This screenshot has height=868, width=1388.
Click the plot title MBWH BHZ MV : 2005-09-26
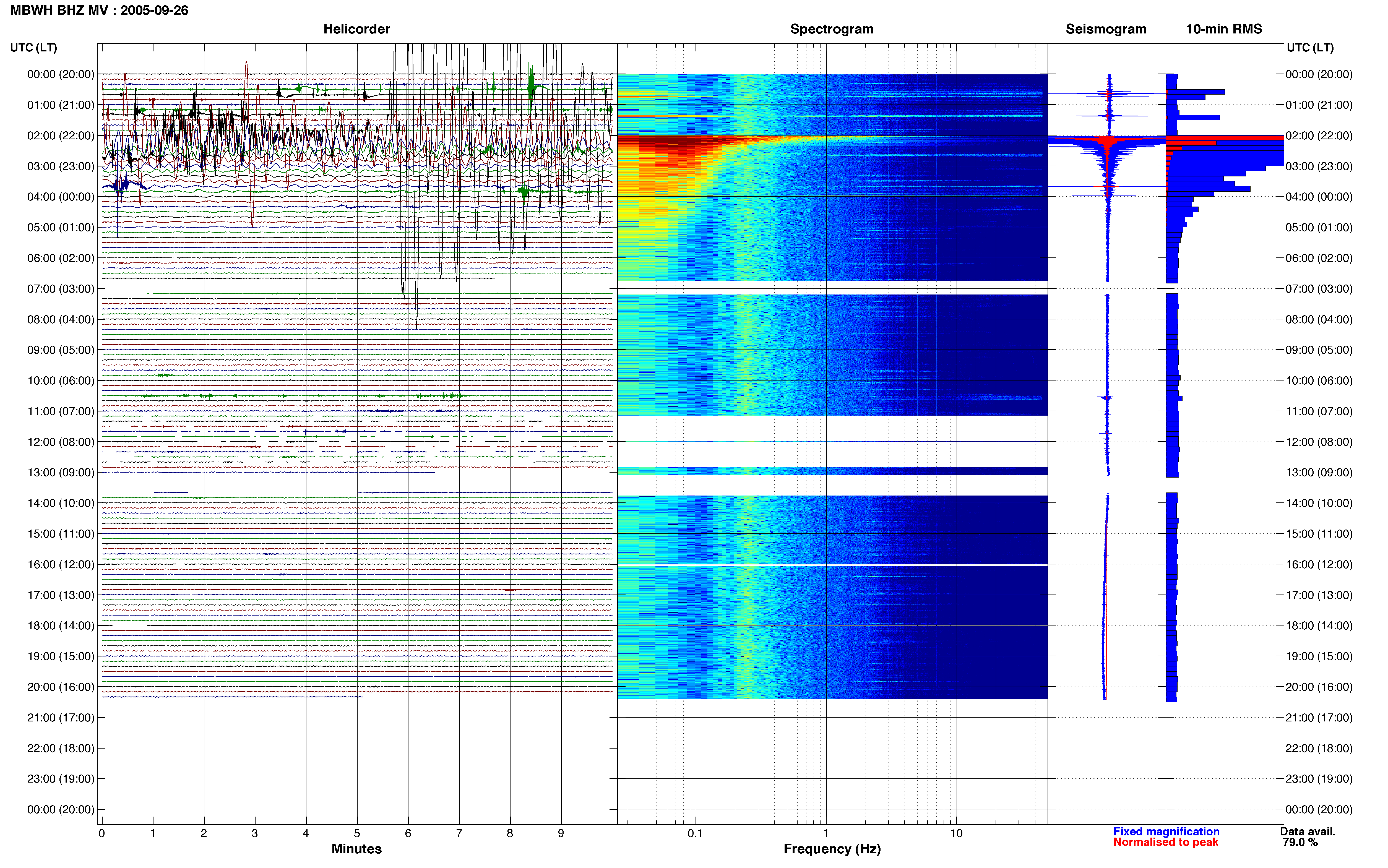(99, 10)
